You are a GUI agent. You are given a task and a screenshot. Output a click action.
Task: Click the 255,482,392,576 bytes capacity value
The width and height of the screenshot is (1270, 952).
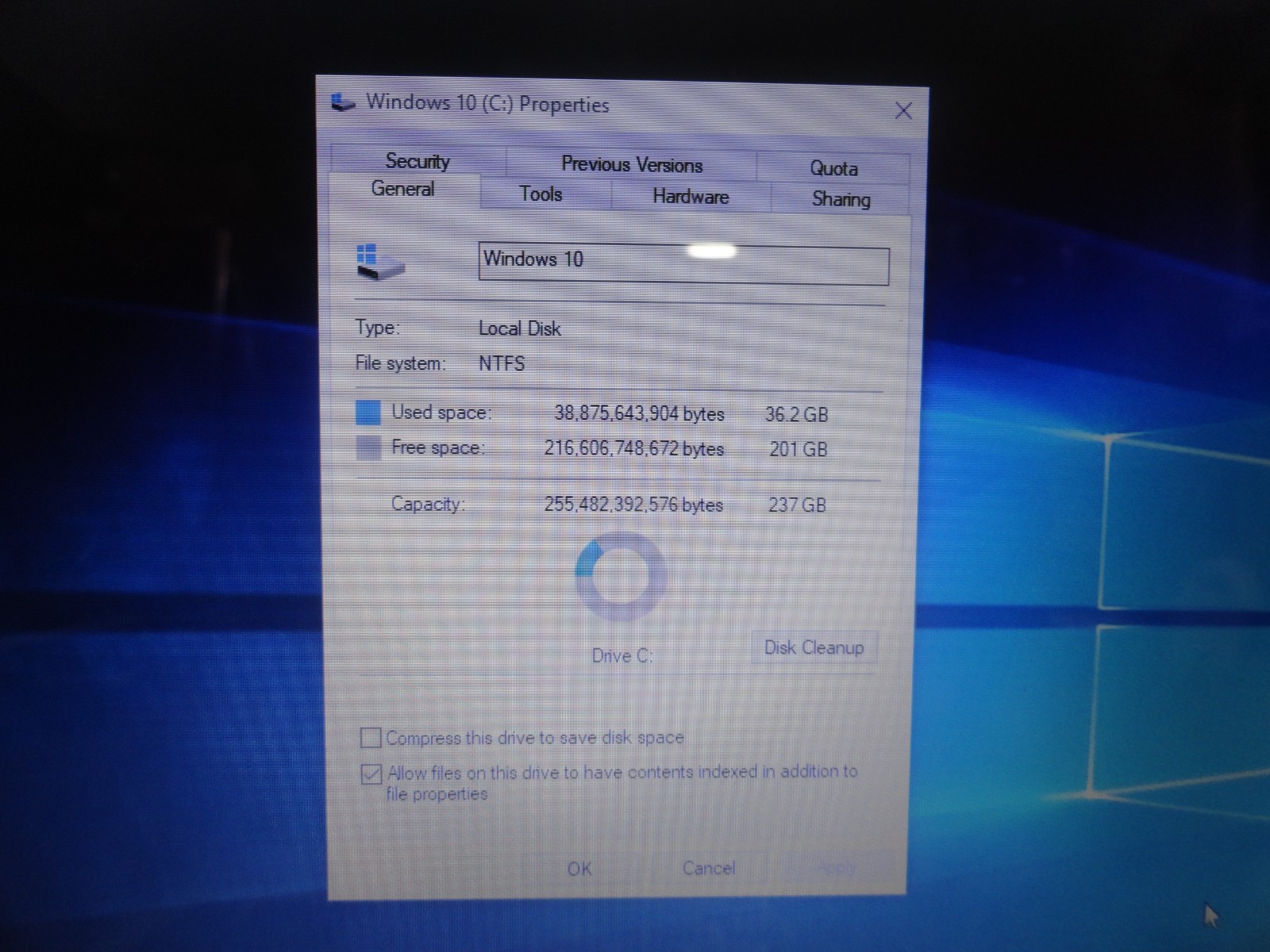(x=633, y=505)
